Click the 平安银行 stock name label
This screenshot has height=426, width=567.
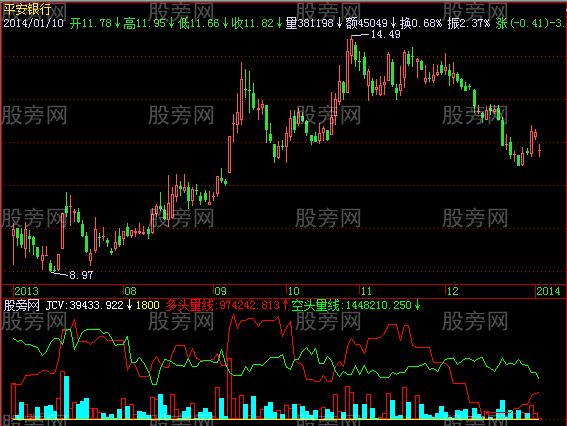coord(27,9)
